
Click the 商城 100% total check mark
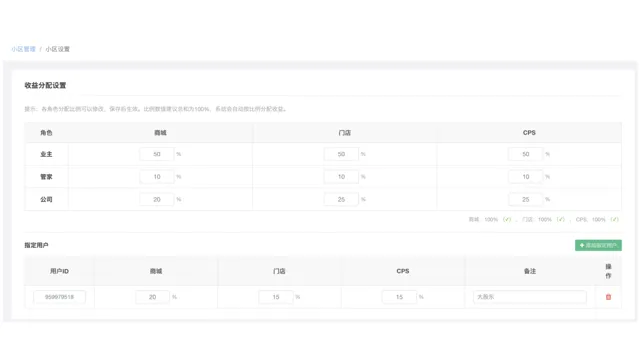507,220
